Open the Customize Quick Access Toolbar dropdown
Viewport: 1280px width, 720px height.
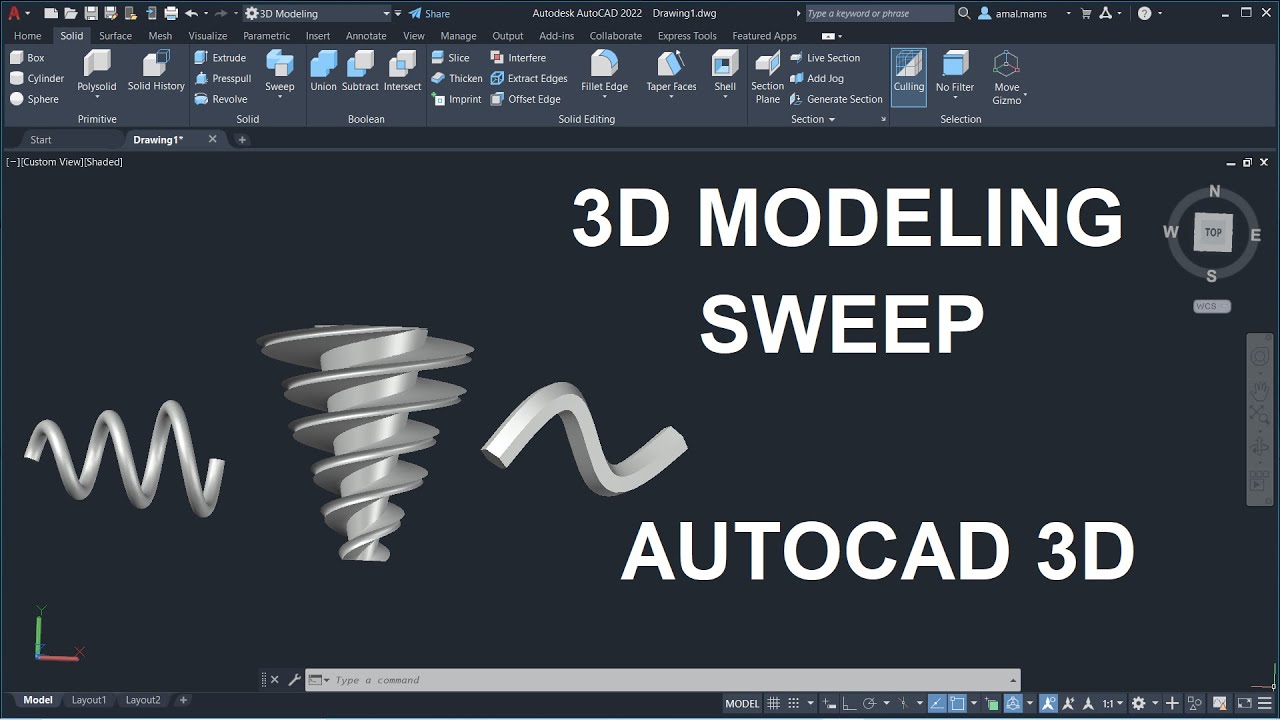398,13
